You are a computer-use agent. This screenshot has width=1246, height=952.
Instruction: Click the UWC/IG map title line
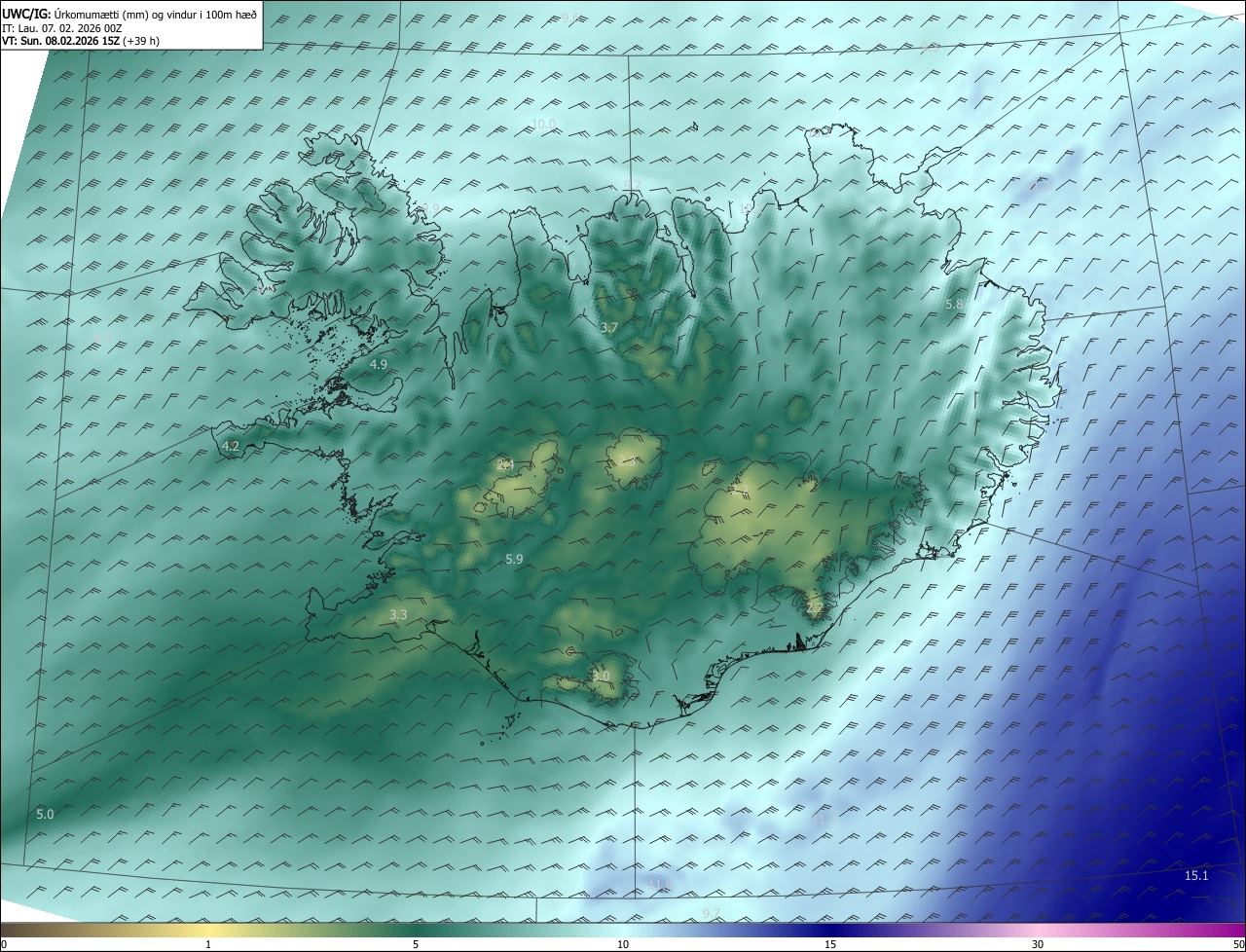tap(129, 15)
